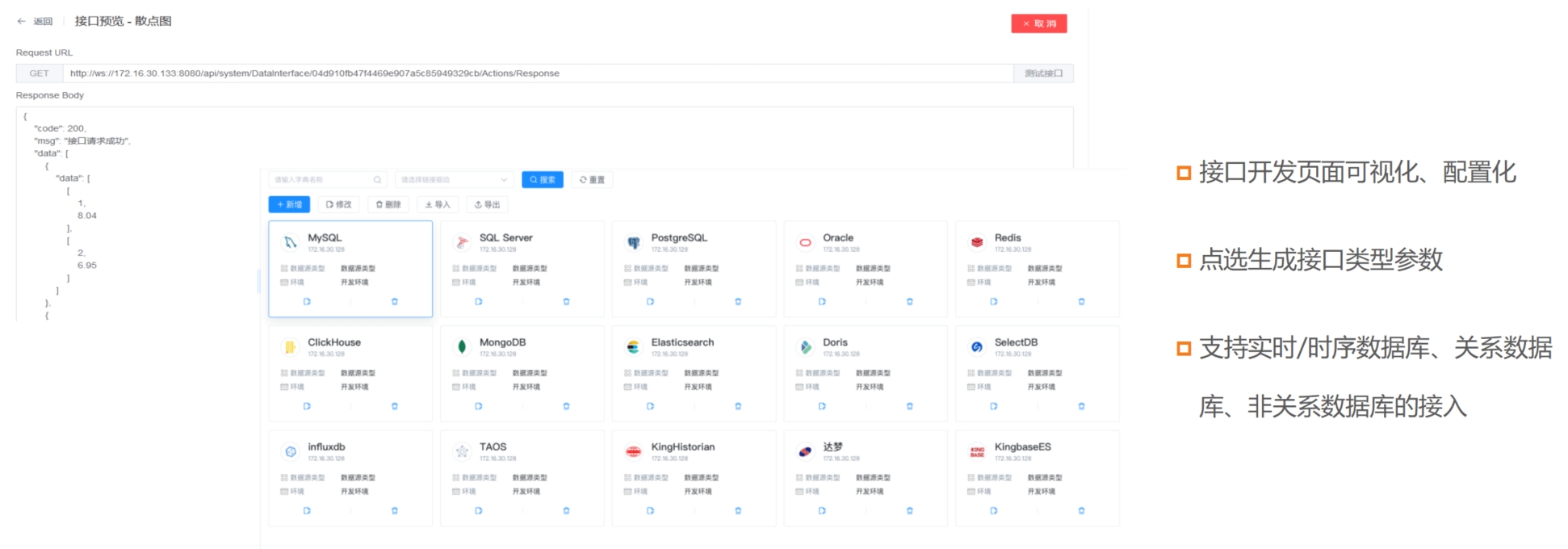Click the delete icon on ClickHouse card
This screenshot has width=1568, height=549.
(394, 406)
